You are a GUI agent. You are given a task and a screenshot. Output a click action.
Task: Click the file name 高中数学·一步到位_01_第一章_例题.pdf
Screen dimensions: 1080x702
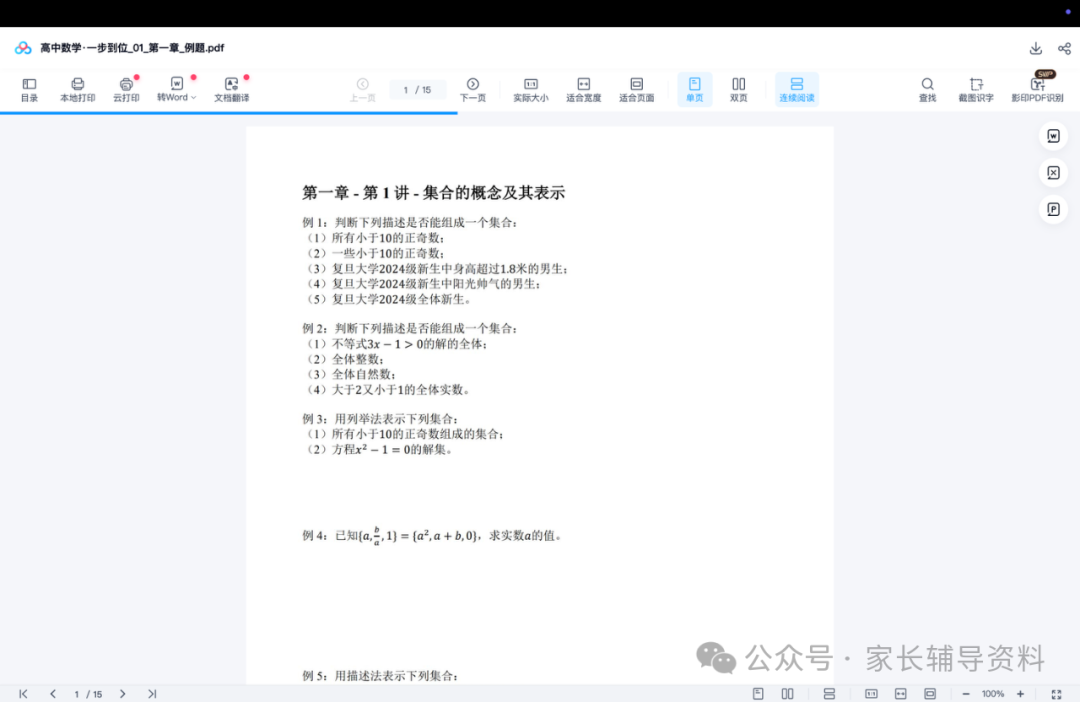pyautogui.click(x=132, y=48)
